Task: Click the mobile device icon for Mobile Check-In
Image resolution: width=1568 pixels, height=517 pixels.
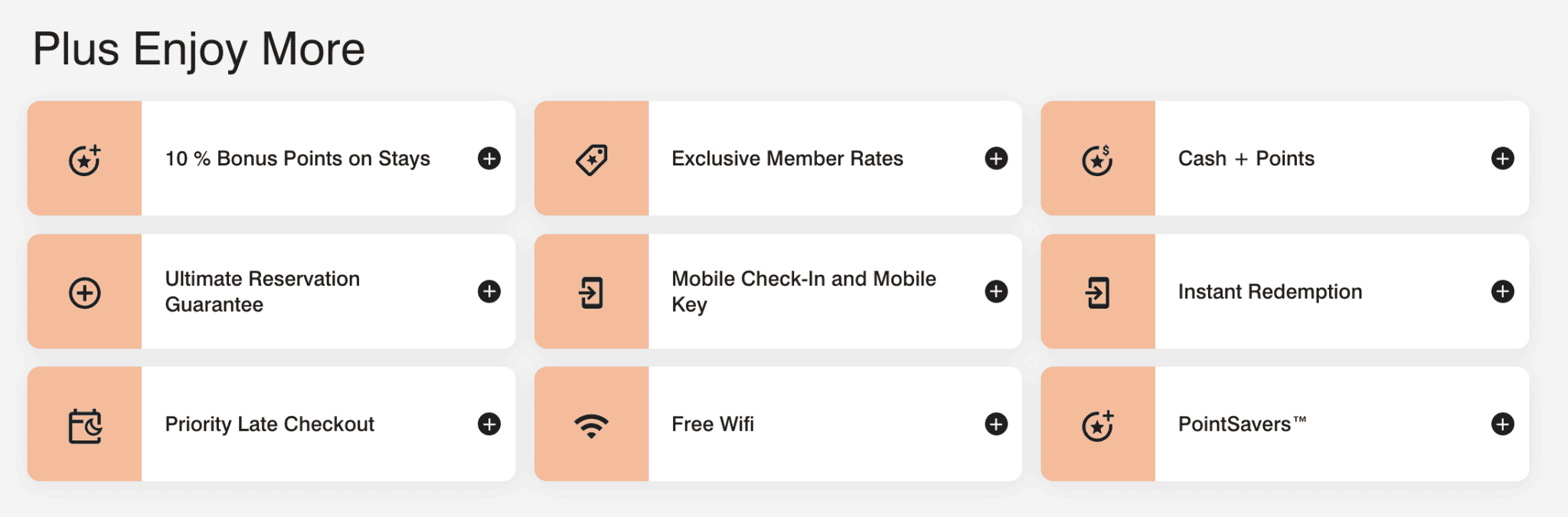Action: [591, 291]
